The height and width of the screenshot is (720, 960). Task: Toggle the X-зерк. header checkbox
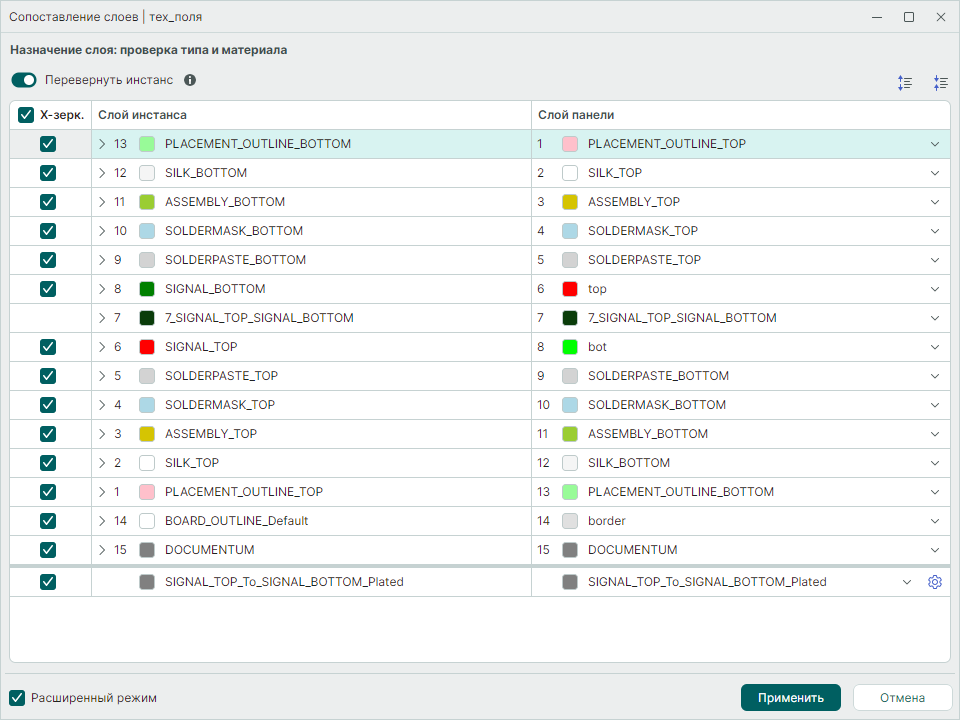point(26,114)
